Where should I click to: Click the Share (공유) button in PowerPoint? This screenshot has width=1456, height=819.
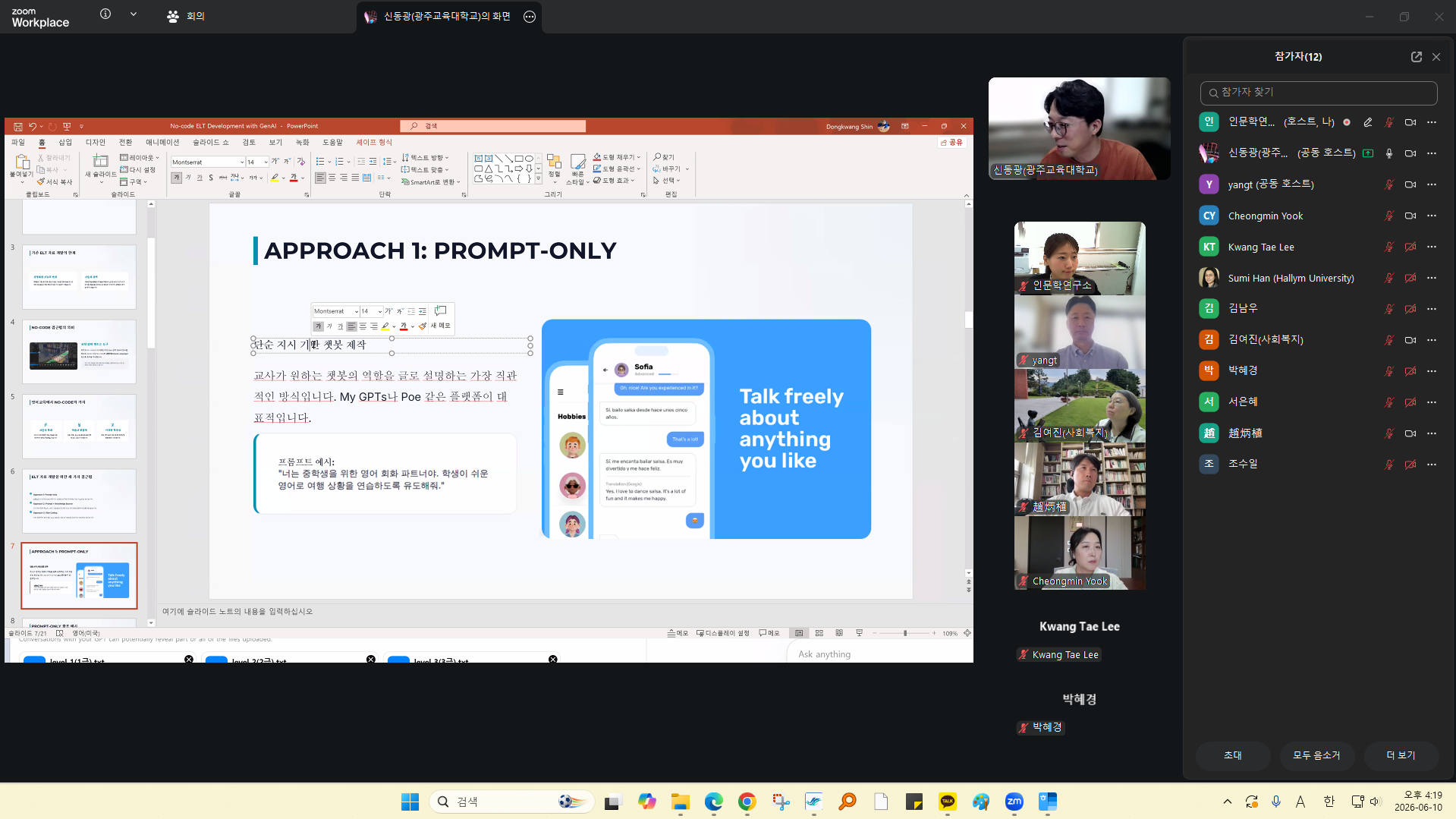click(951, 142)
